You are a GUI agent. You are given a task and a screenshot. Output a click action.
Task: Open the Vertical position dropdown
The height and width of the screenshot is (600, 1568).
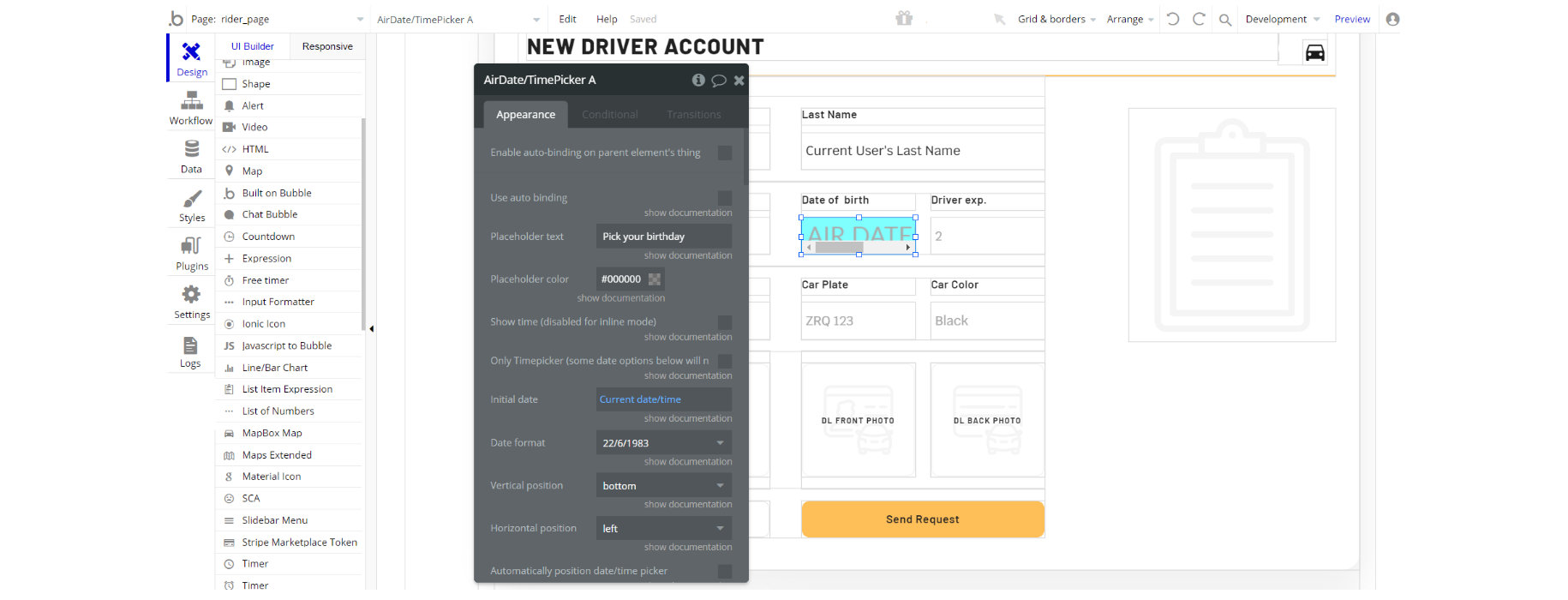(664, 486)
